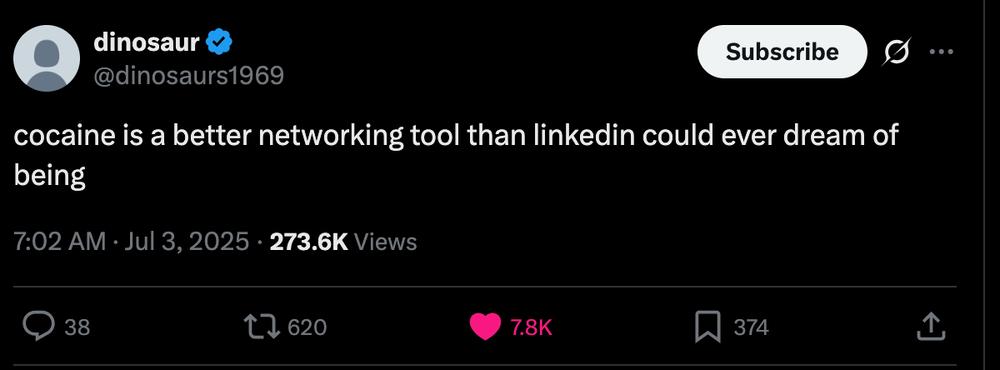Click the 7.8K likes count
This screenshot has width=1000, height=370.
(x=530, y=327)
